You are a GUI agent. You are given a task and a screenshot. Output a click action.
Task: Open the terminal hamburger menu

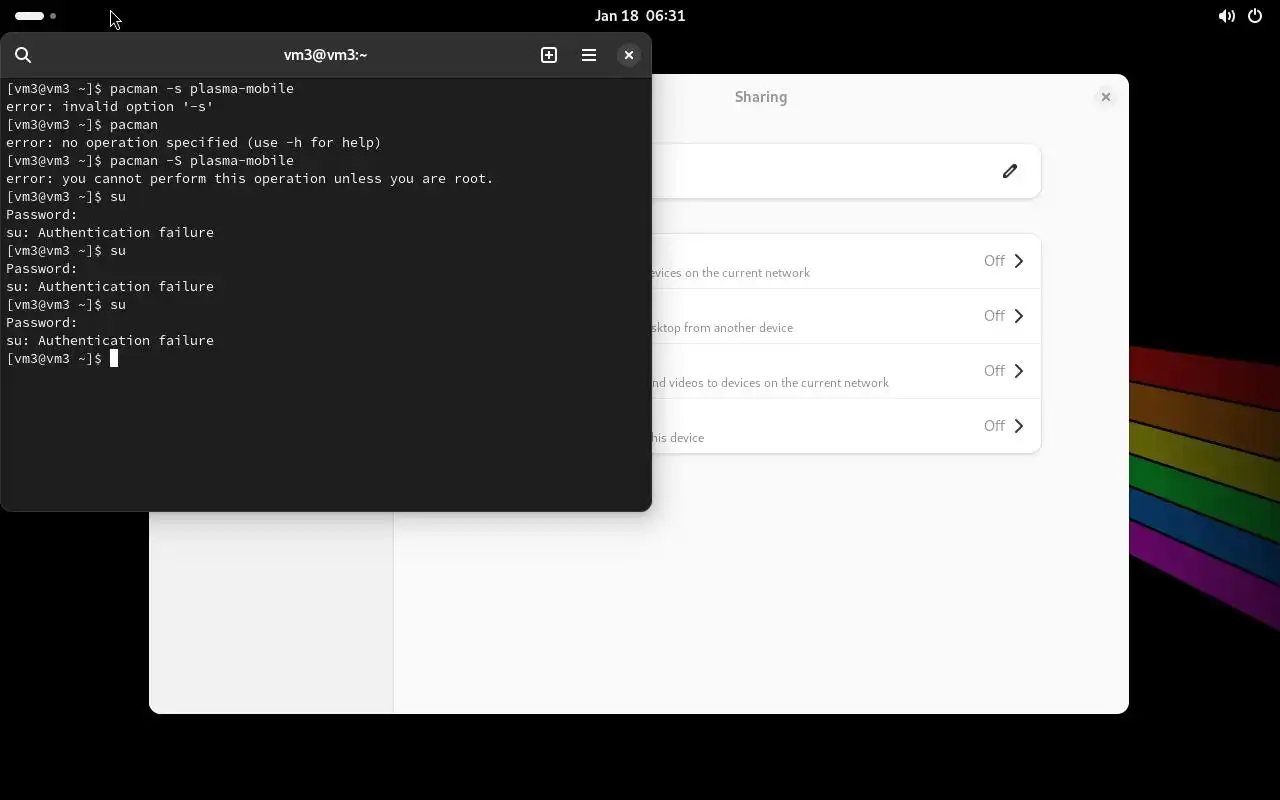coord(589,55)
